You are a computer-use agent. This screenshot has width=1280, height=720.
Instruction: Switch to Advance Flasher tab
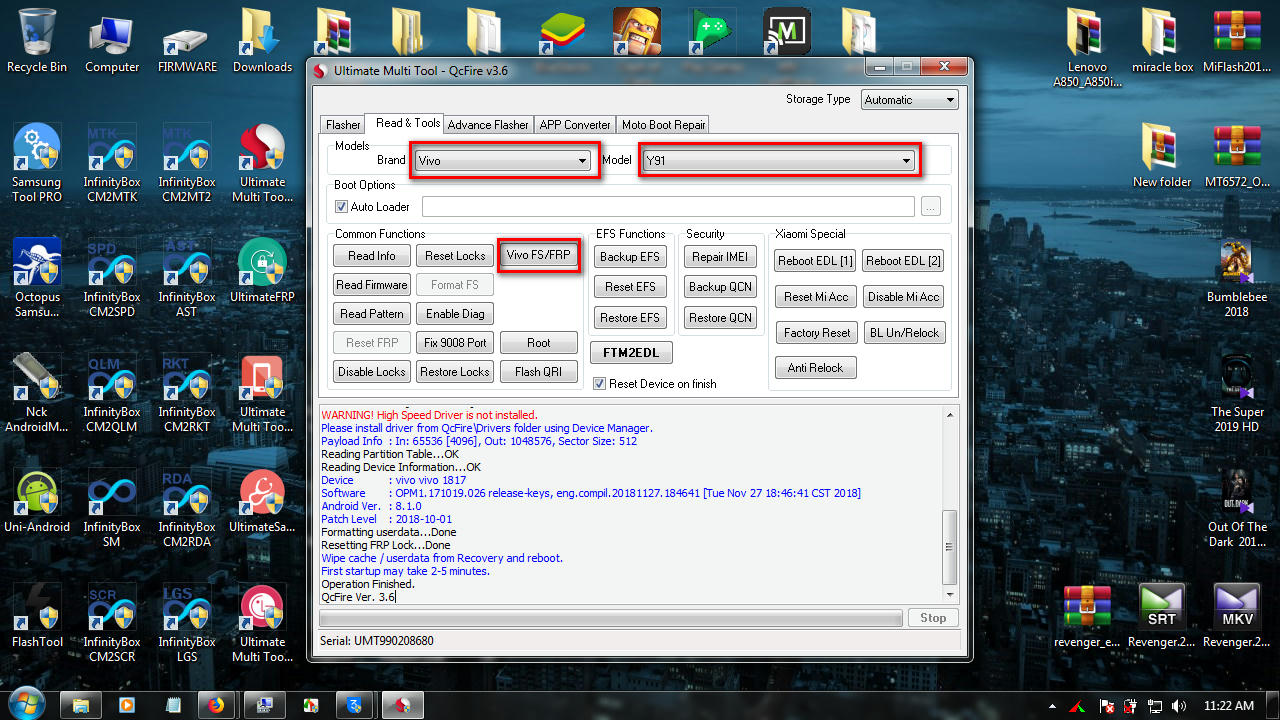tap(488, 125)
